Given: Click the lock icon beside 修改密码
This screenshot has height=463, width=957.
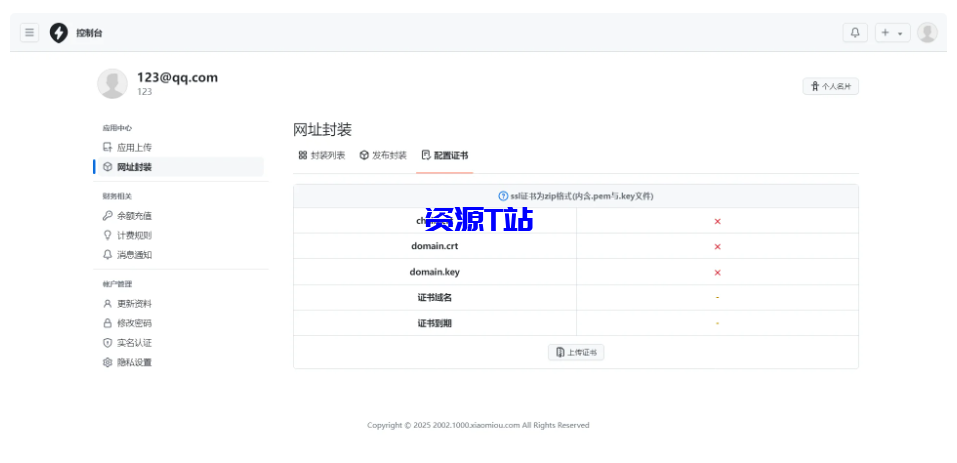Looking at the screenshot, I should pos(107,323).
